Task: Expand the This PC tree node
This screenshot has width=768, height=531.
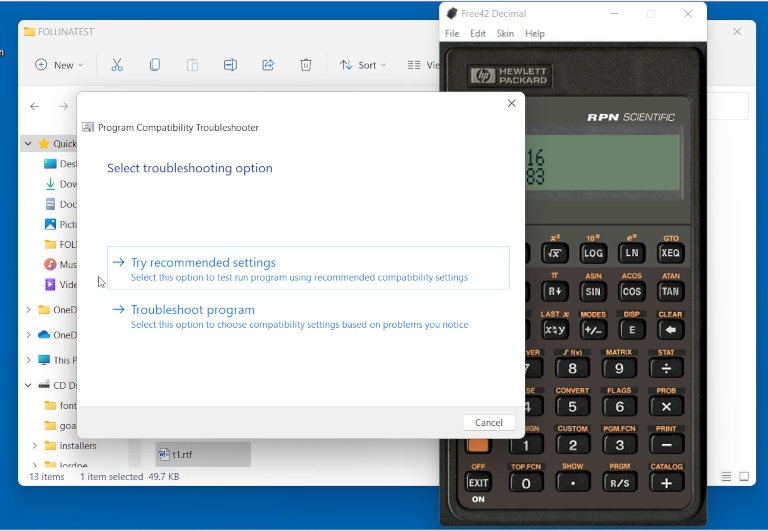Action: [x=28, y=360]
